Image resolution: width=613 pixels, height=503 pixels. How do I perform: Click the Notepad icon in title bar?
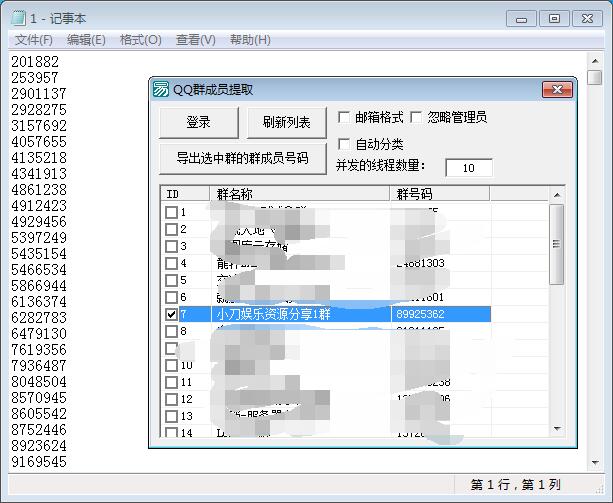(x=18, y=18)
